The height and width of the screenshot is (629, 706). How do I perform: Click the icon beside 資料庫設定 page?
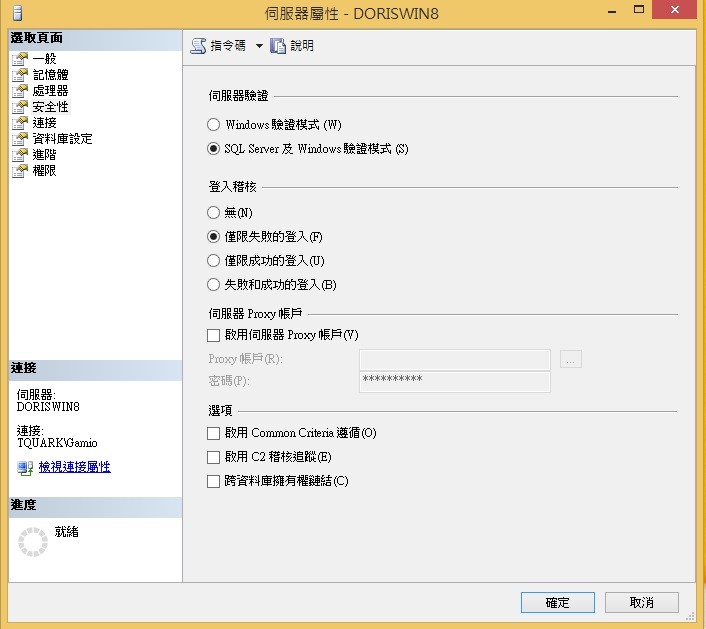coord(20,139)
